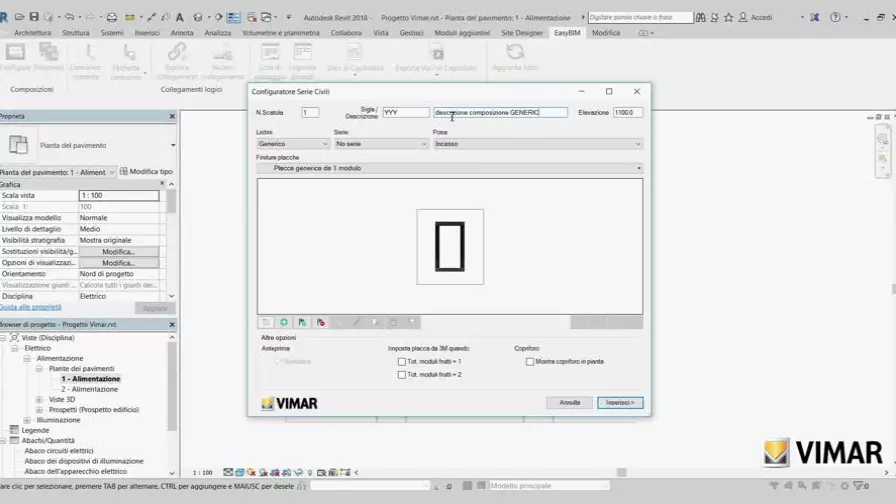Open the Architettura ribbon tab
This screenshot has height=504, width=896.
33,33
